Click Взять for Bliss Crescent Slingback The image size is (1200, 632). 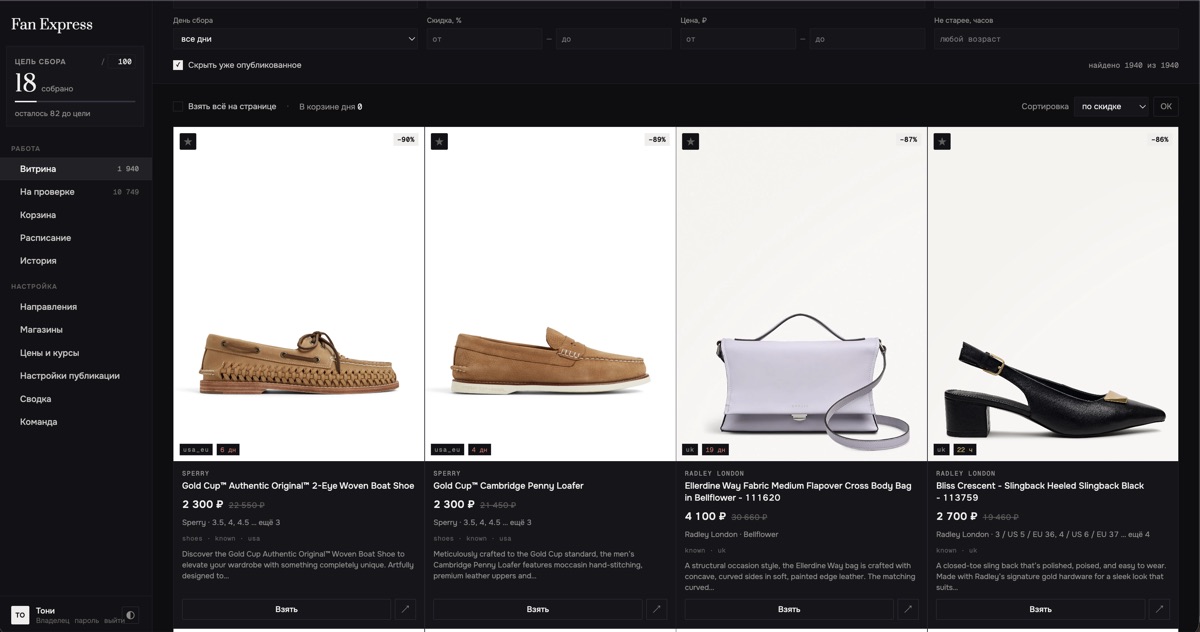point(1040,609)
